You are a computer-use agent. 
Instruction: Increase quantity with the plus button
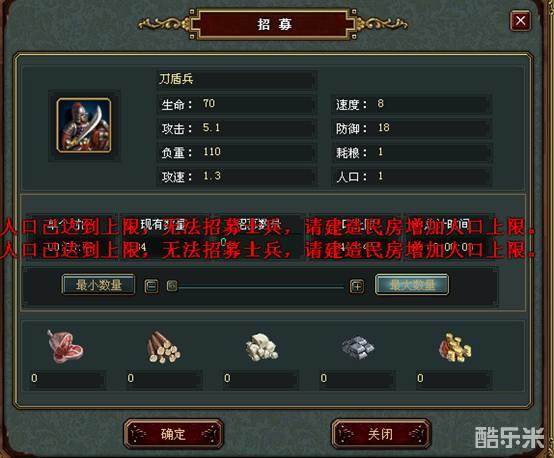357,286
